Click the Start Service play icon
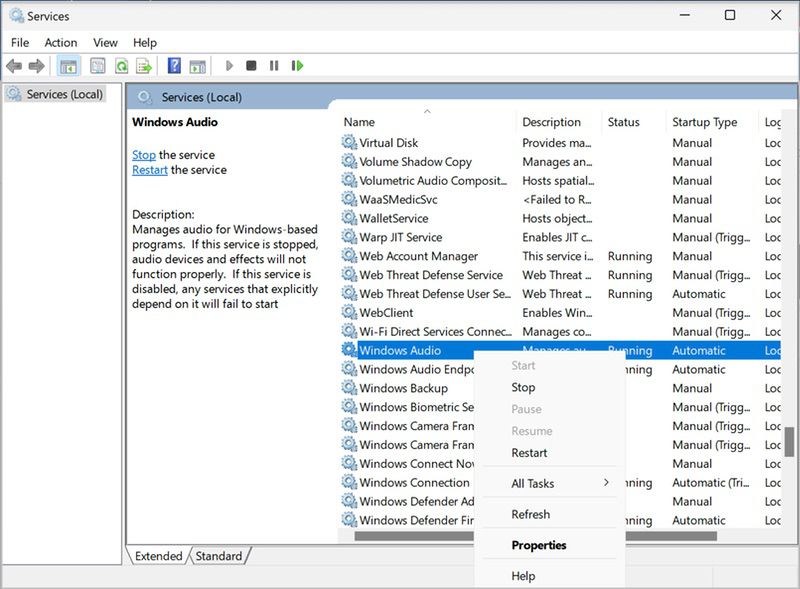Image resolution: width=800 pixels, height=589 pixels. click(x=229, y=66)
